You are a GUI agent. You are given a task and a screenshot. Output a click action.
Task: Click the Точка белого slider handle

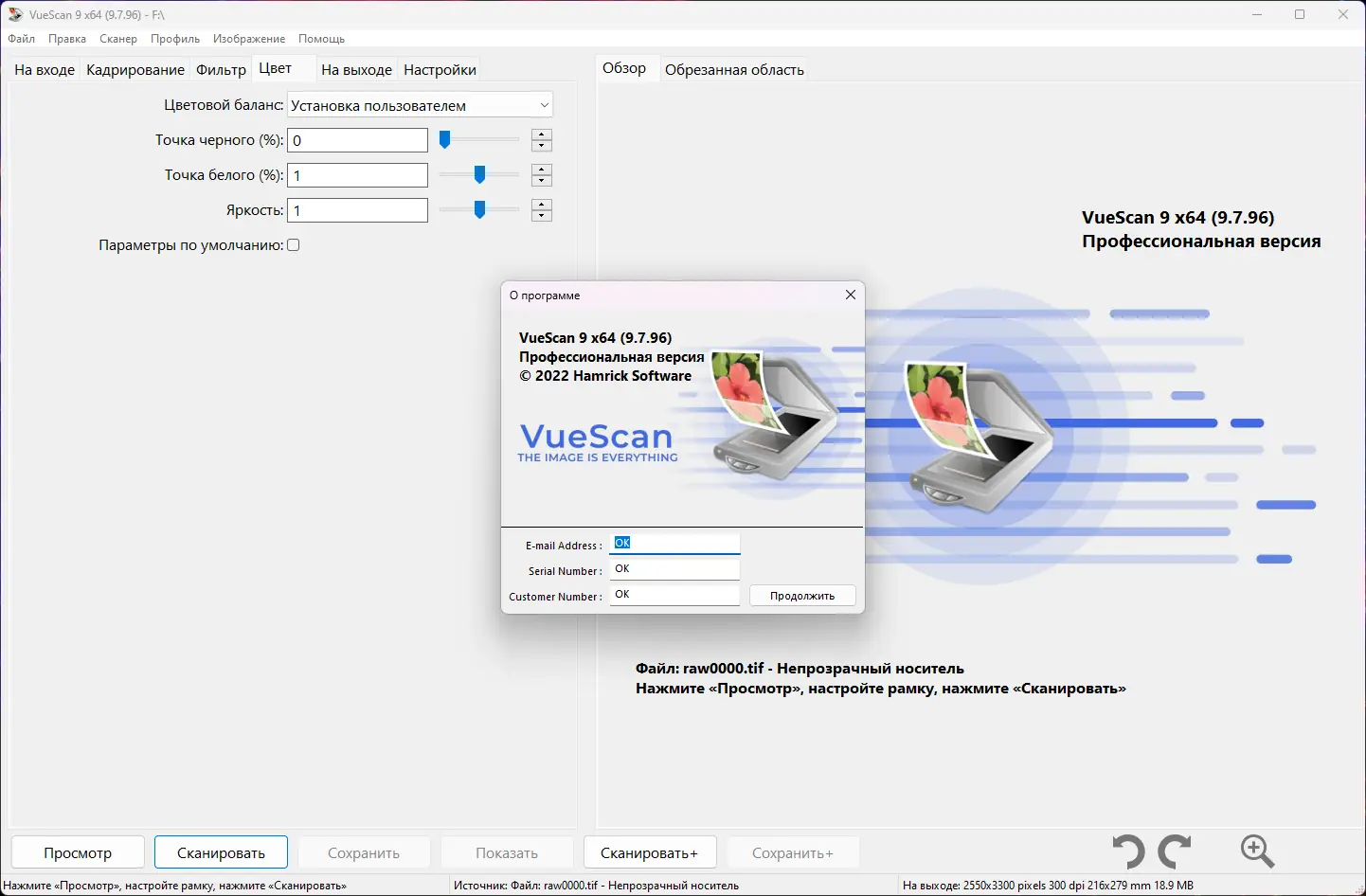(x=479, y=175)
